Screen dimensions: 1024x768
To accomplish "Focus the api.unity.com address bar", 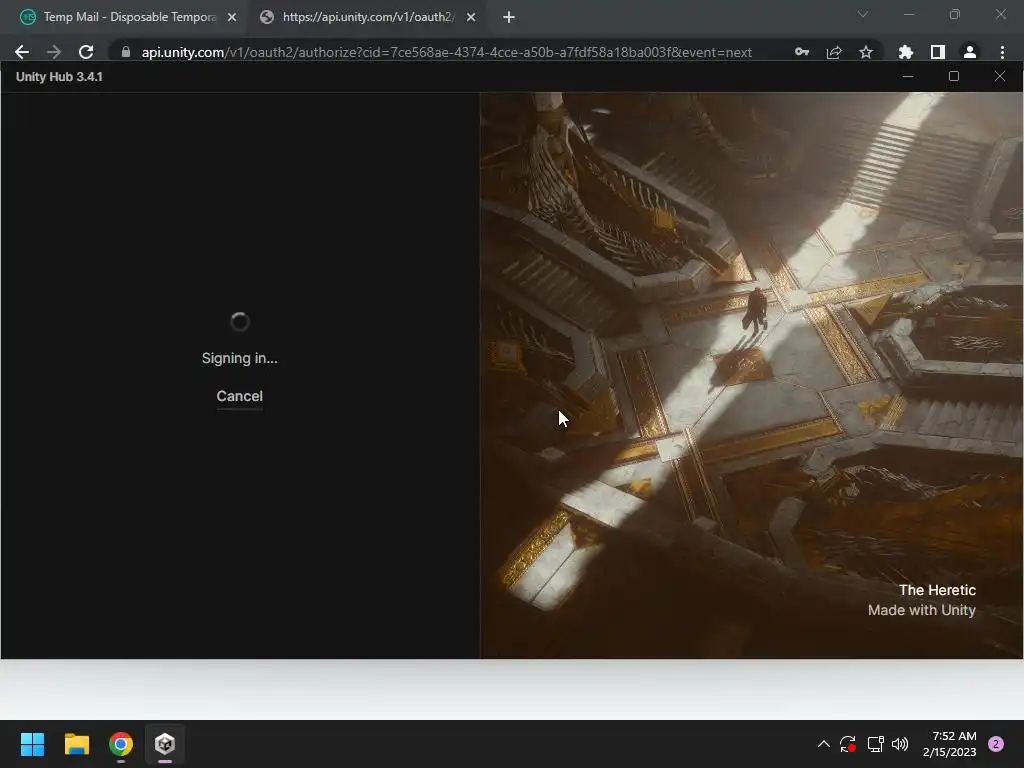I will coord(446,52).
